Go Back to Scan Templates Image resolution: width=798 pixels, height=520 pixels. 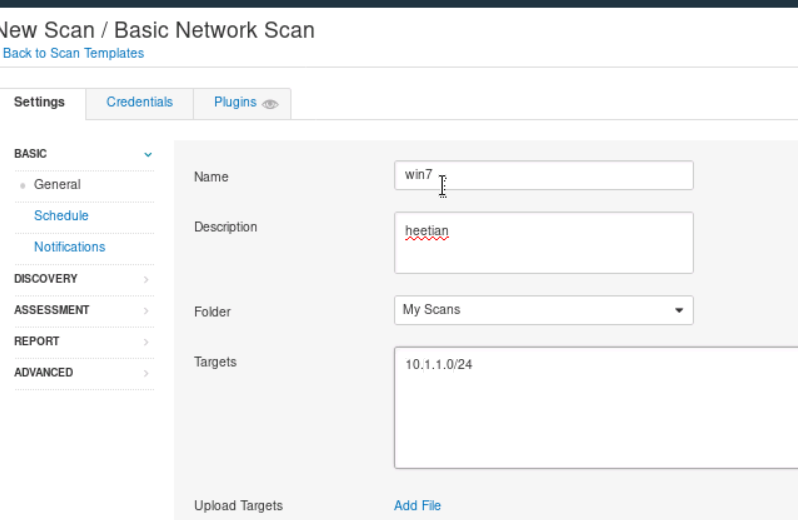pos(74,53)
